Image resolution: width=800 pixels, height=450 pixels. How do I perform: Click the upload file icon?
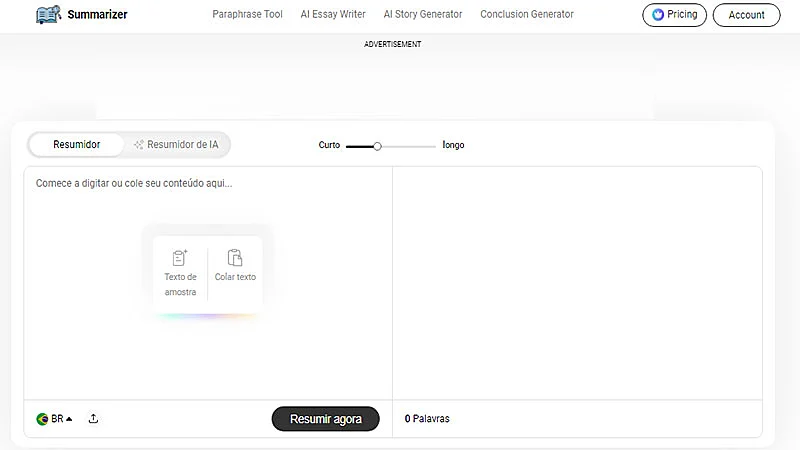[93, 419]
